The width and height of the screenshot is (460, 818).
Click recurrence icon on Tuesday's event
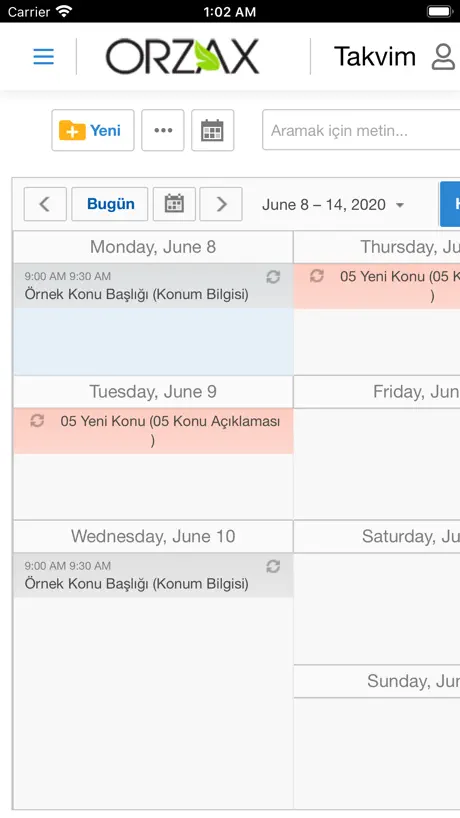click(x=37, y=420)
